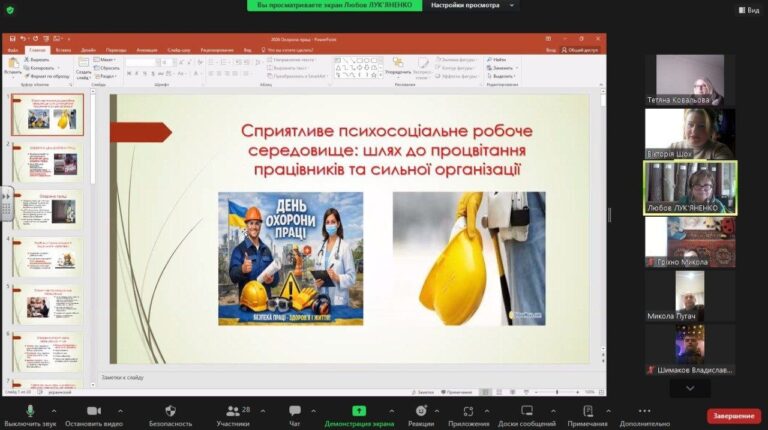
Task: Open Примечания notes icon
Action: (587, 411)
